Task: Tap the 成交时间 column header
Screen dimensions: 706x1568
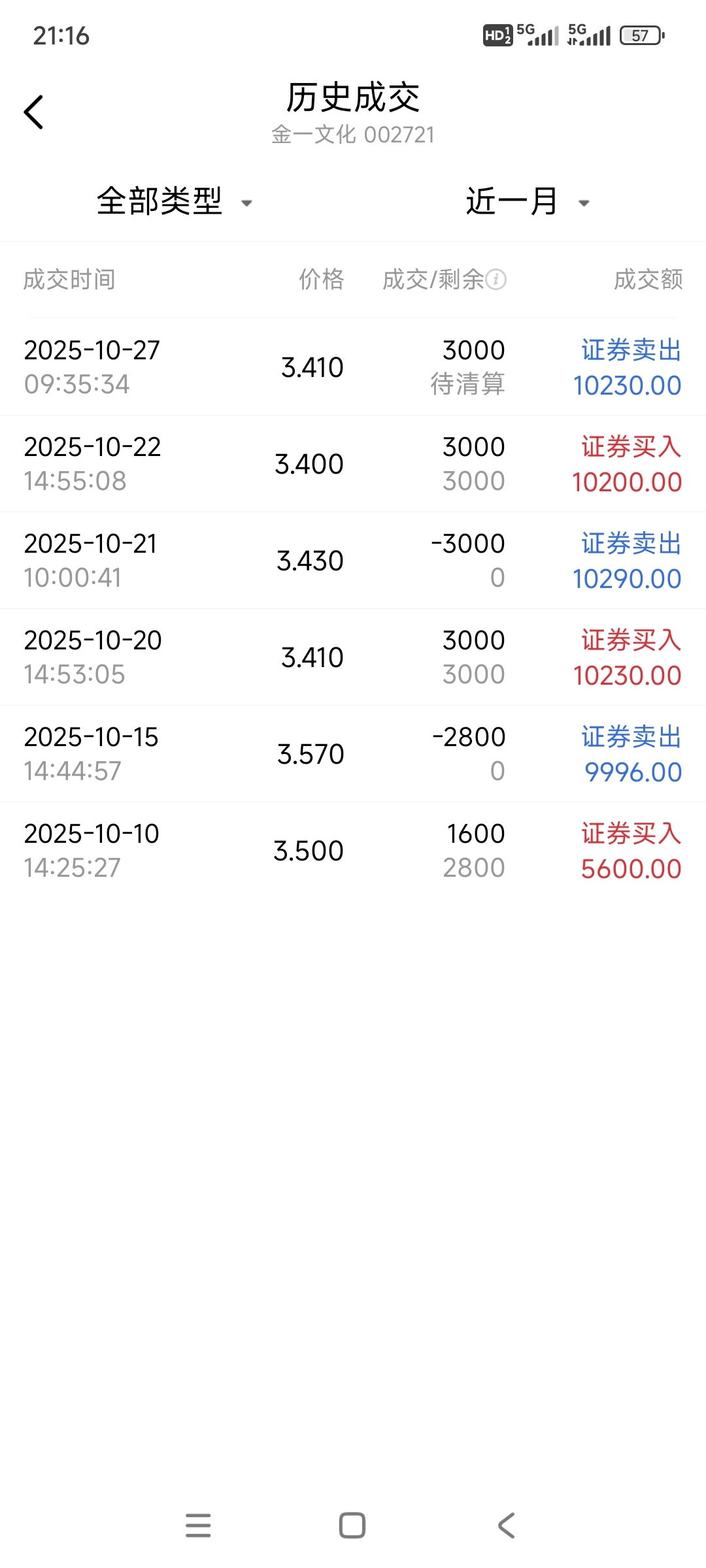Action: pyautogui.click(x=69, y=280)
